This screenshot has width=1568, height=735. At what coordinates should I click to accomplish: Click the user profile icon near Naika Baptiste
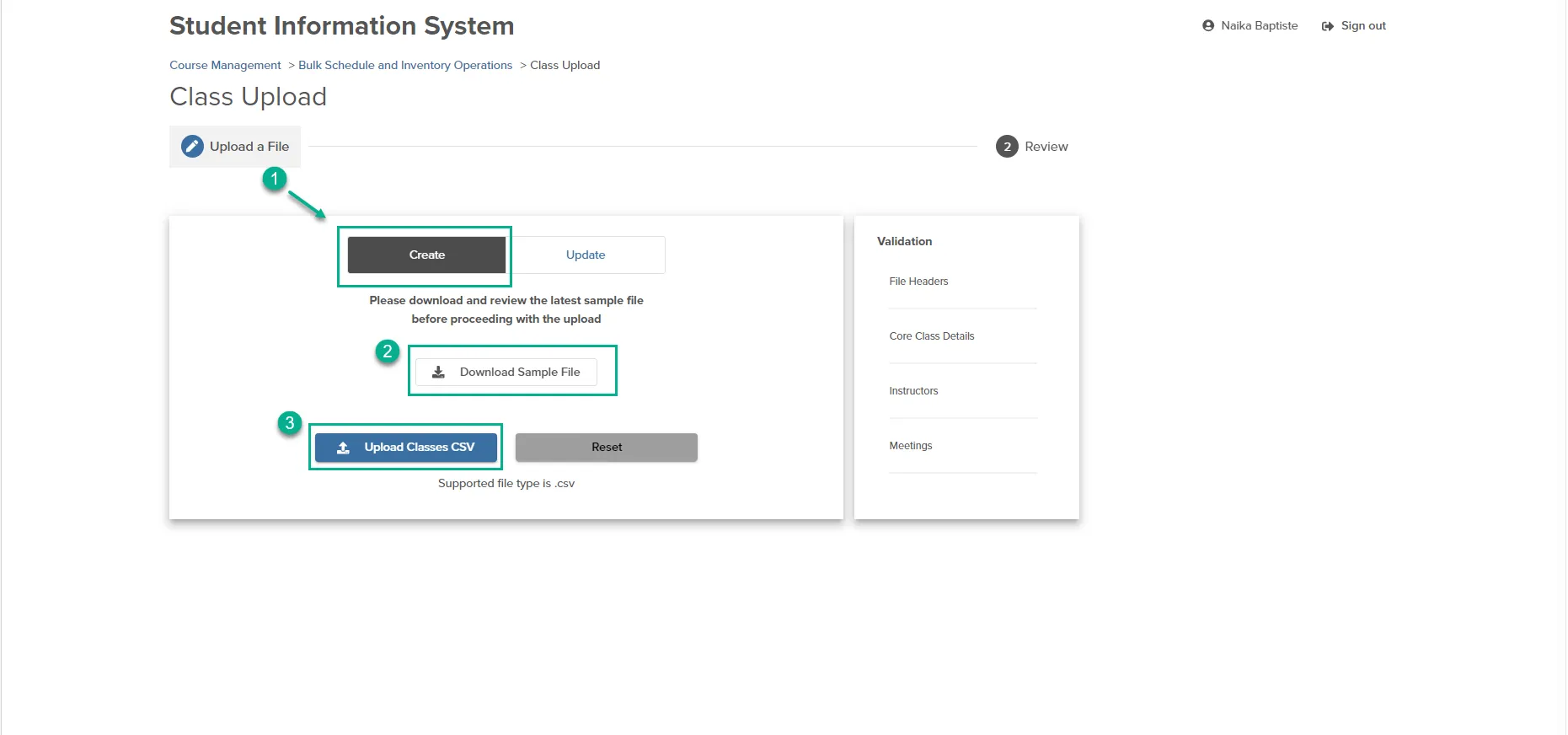point(1208,26)
